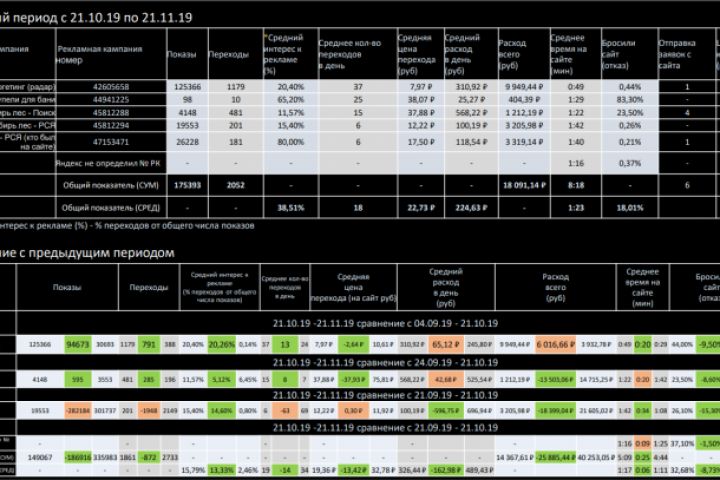Select bounce rate cell 83,30%
The width and height of the screenshot is (720, 480).
630,100
